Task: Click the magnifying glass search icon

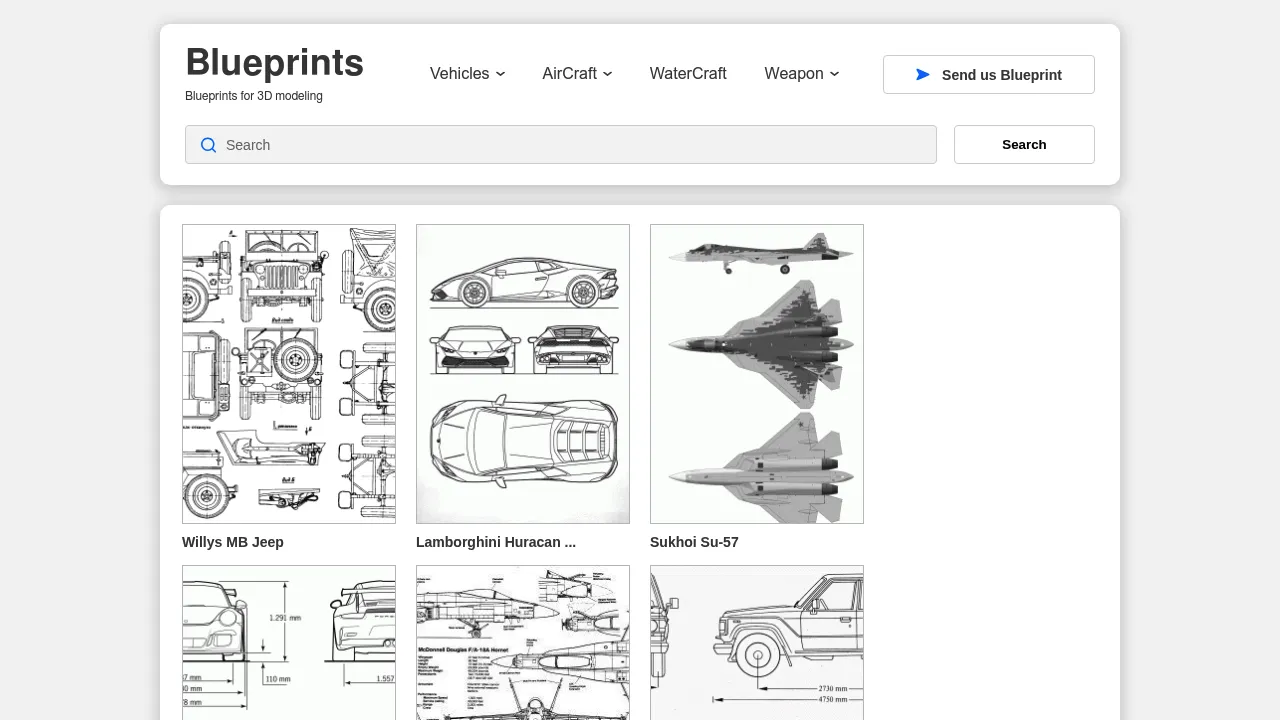Action: tap(208, 145)
